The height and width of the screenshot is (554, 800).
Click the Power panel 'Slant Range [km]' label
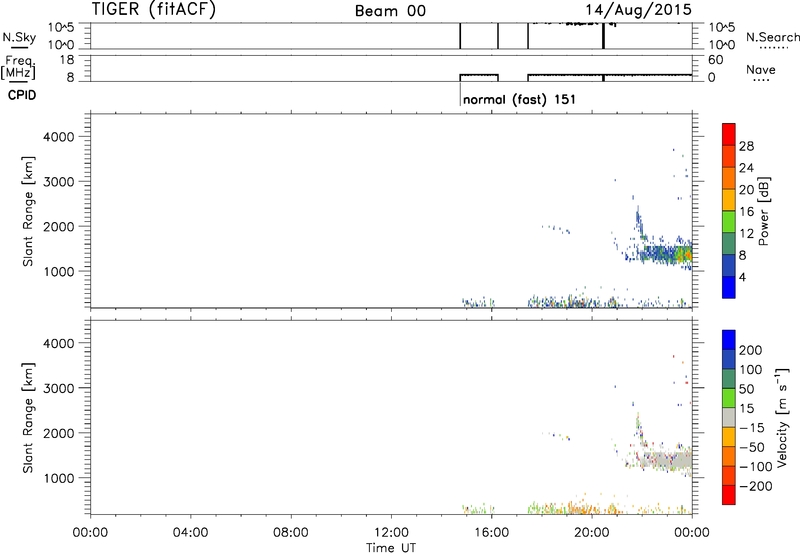28,211
